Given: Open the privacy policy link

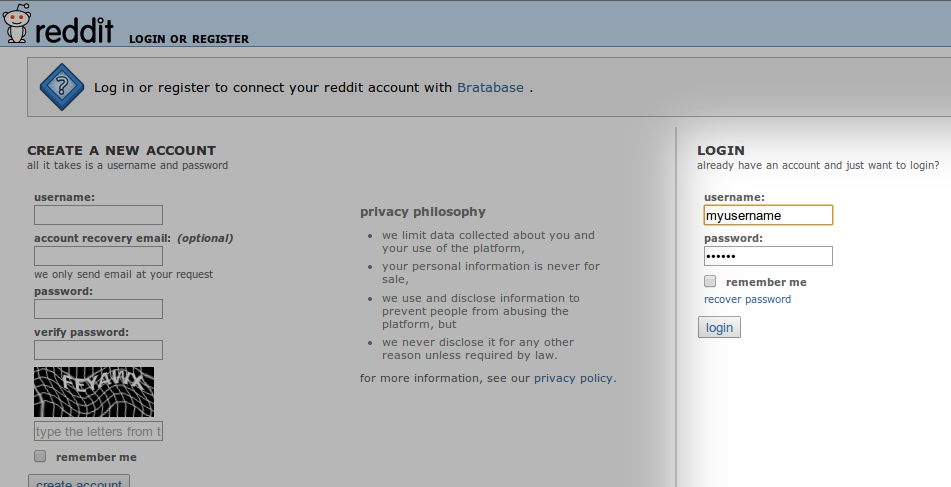Looking at the screenshot, I should tap(573, 378).
